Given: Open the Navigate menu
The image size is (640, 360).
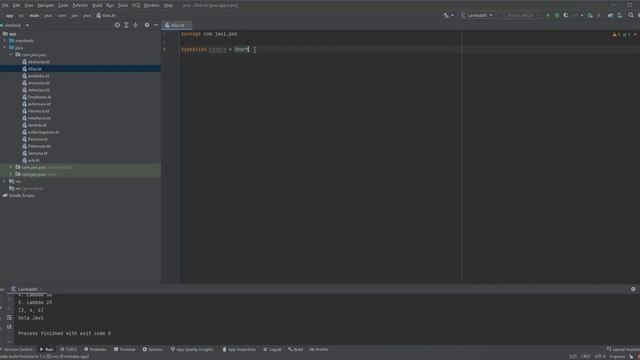Looking at the screenshot, I should (46, 5).
